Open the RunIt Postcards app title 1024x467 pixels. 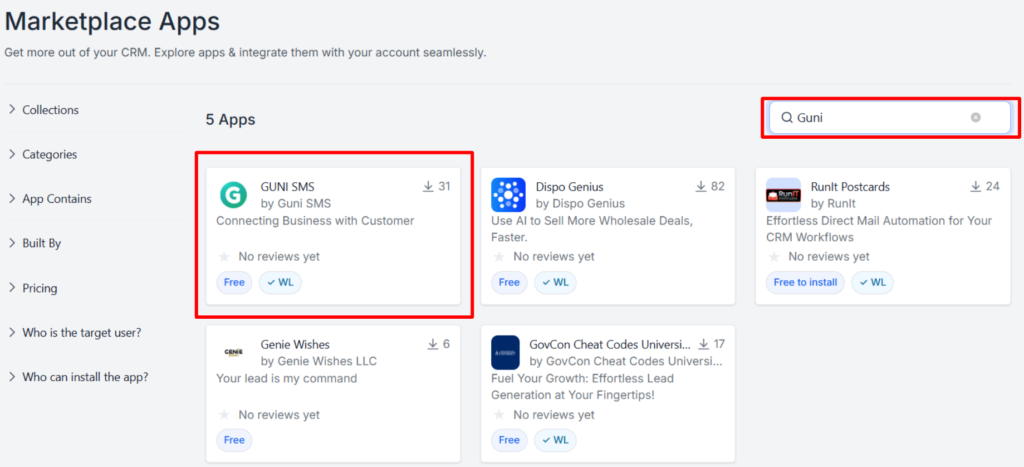click(x=850, y=187)
